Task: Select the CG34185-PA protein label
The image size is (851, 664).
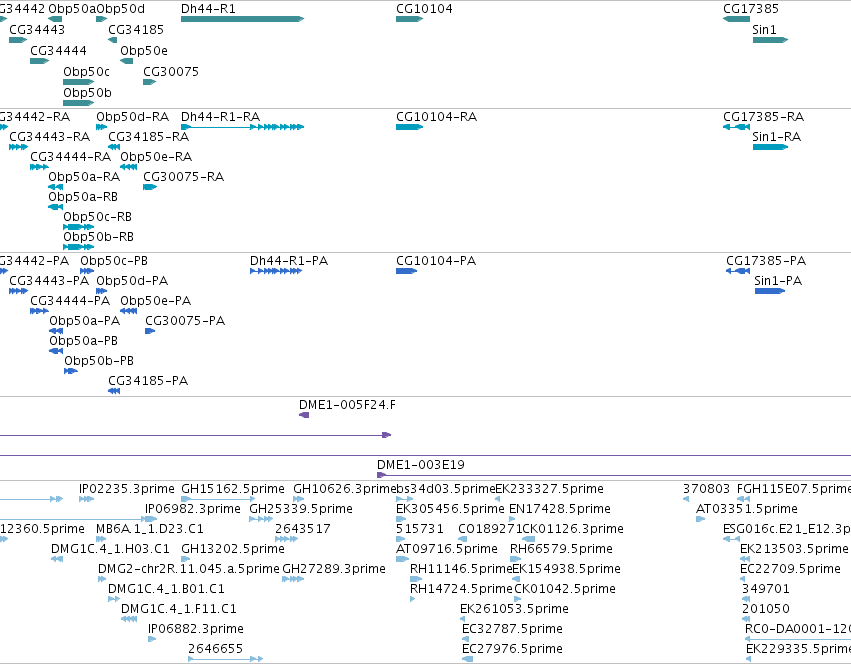Action: point(148,381)
